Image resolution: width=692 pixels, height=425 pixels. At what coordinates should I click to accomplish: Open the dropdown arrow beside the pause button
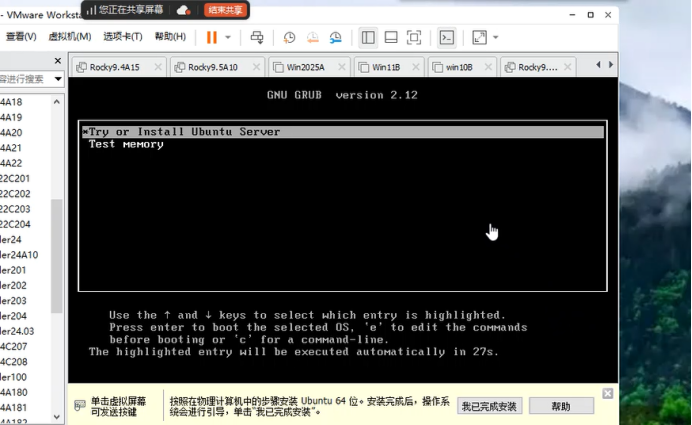[228, 37]
